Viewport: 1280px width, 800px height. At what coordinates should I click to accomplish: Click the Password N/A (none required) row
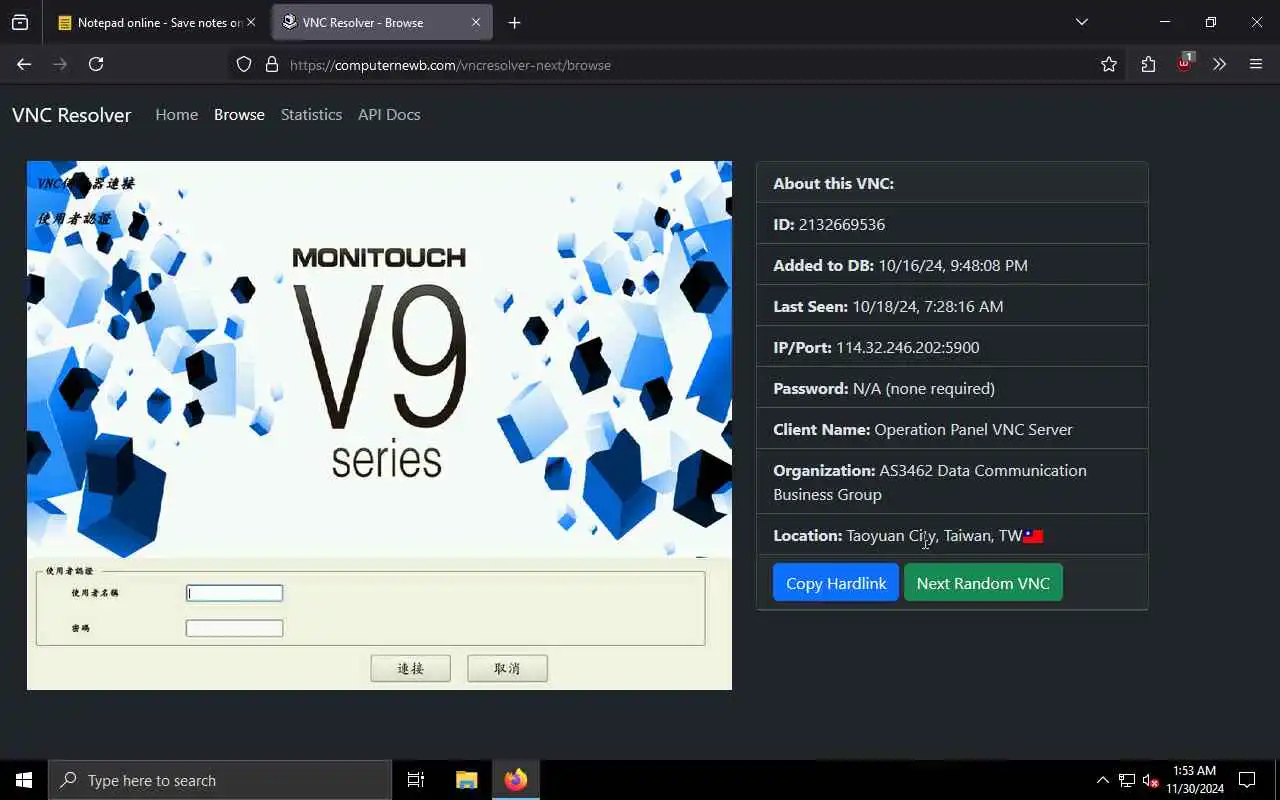[952, 388]
